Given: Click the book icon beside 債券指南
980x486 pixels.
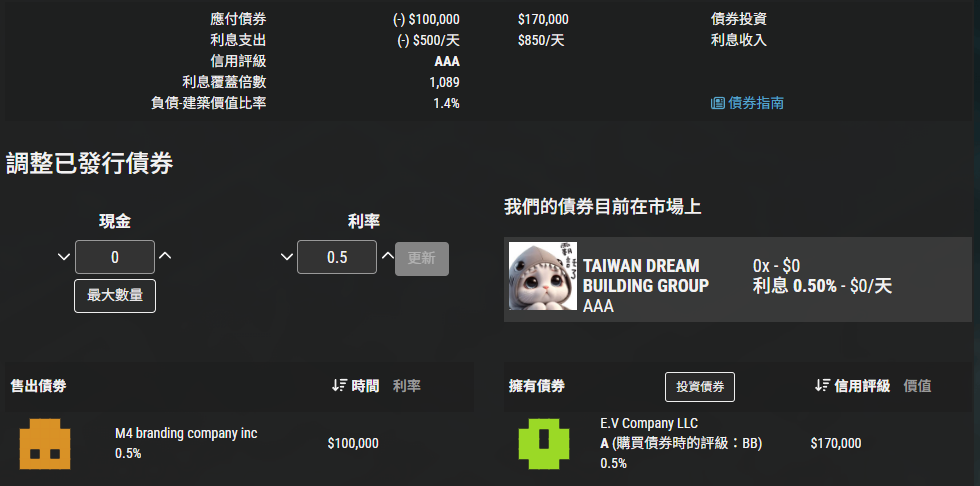Looking at the screenshot, I should pyautogui.click(x=718, y=103).
